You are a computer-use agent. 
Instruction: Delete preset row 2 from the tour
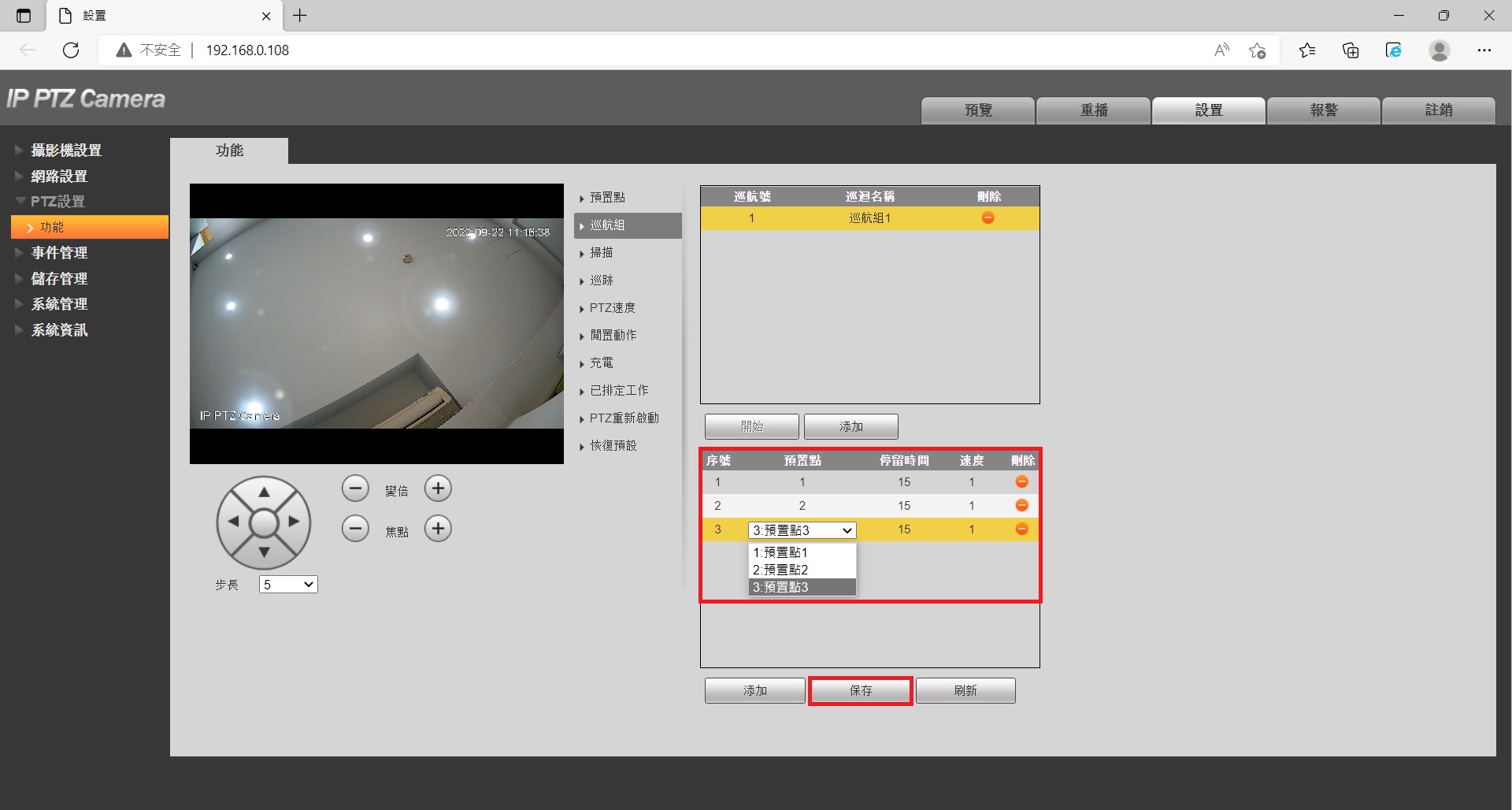coord(1021,505)
